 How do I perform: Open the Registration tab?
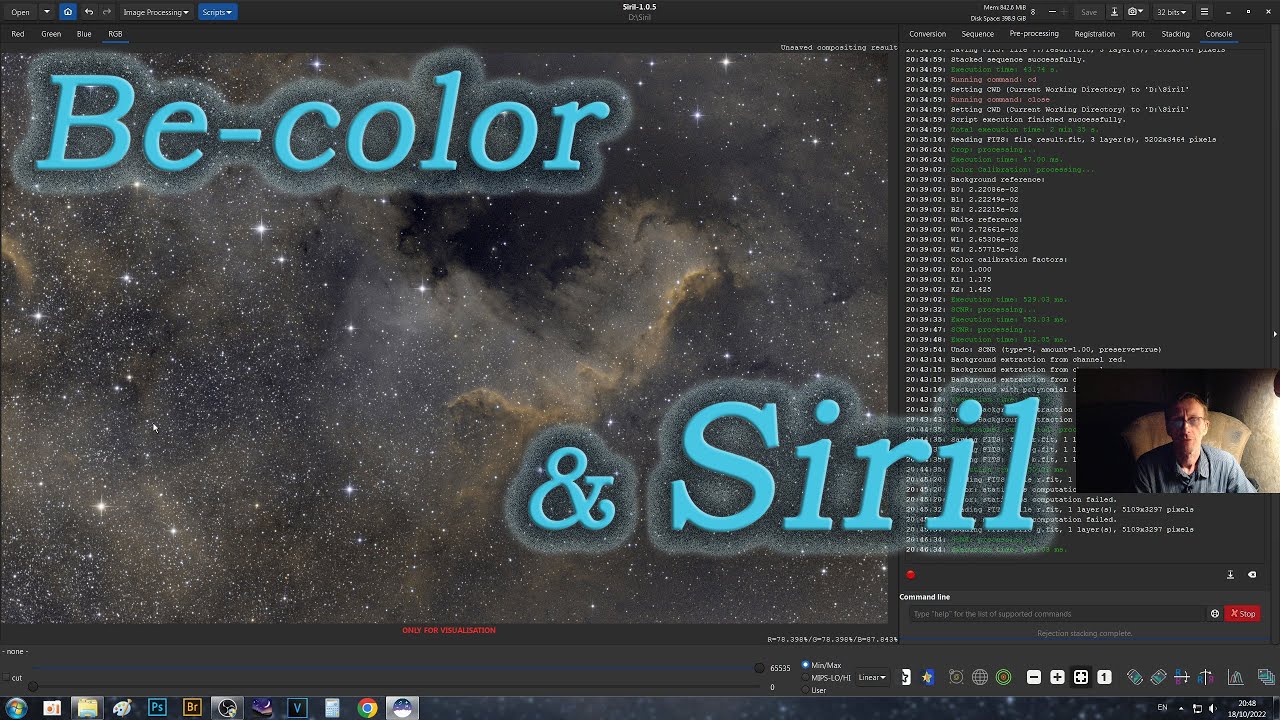(1094, 34)
